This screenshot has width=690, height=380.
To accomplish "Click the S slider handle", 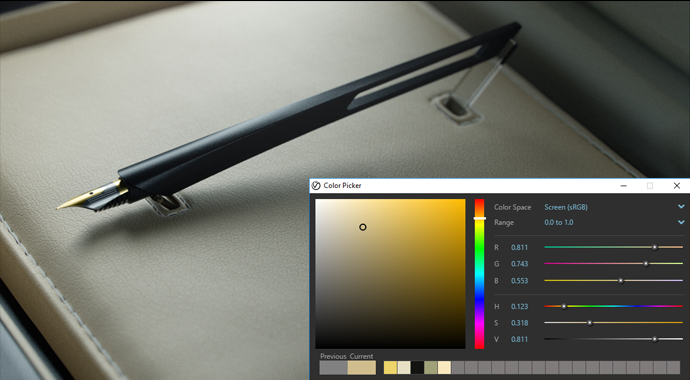I will (590, 323).
